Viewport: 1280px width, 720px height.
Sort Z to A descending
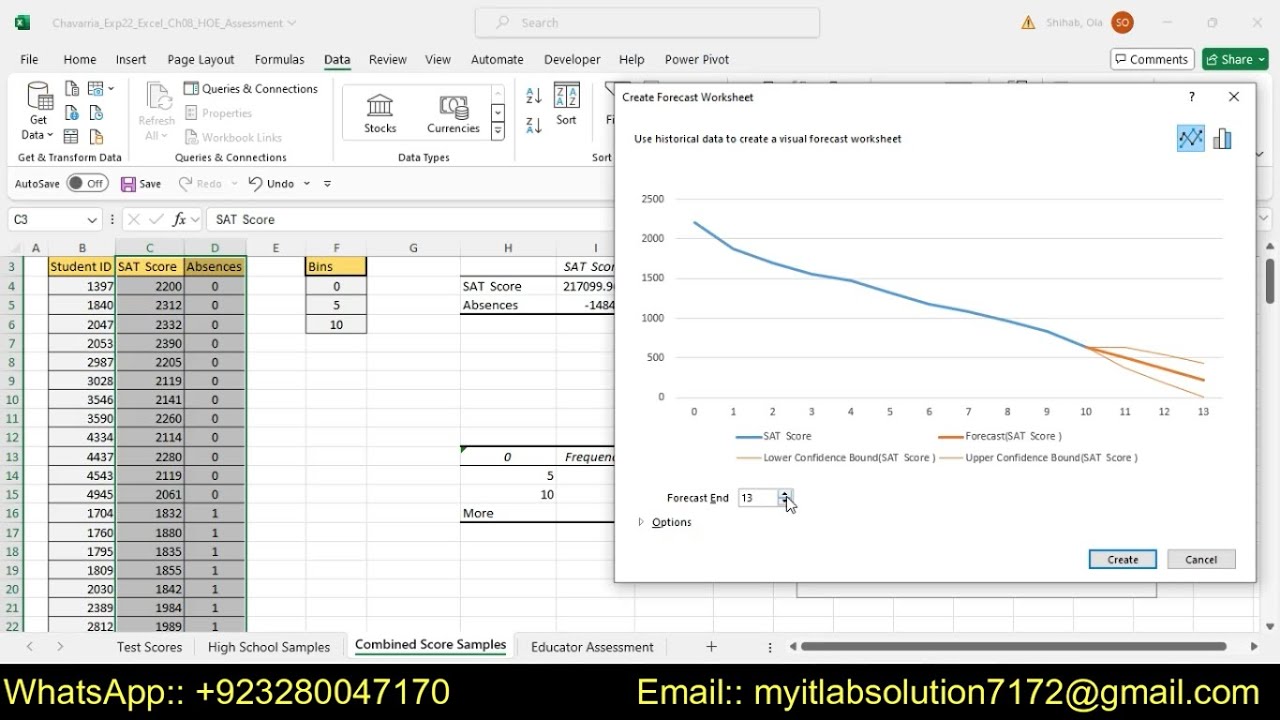point(534,125)
